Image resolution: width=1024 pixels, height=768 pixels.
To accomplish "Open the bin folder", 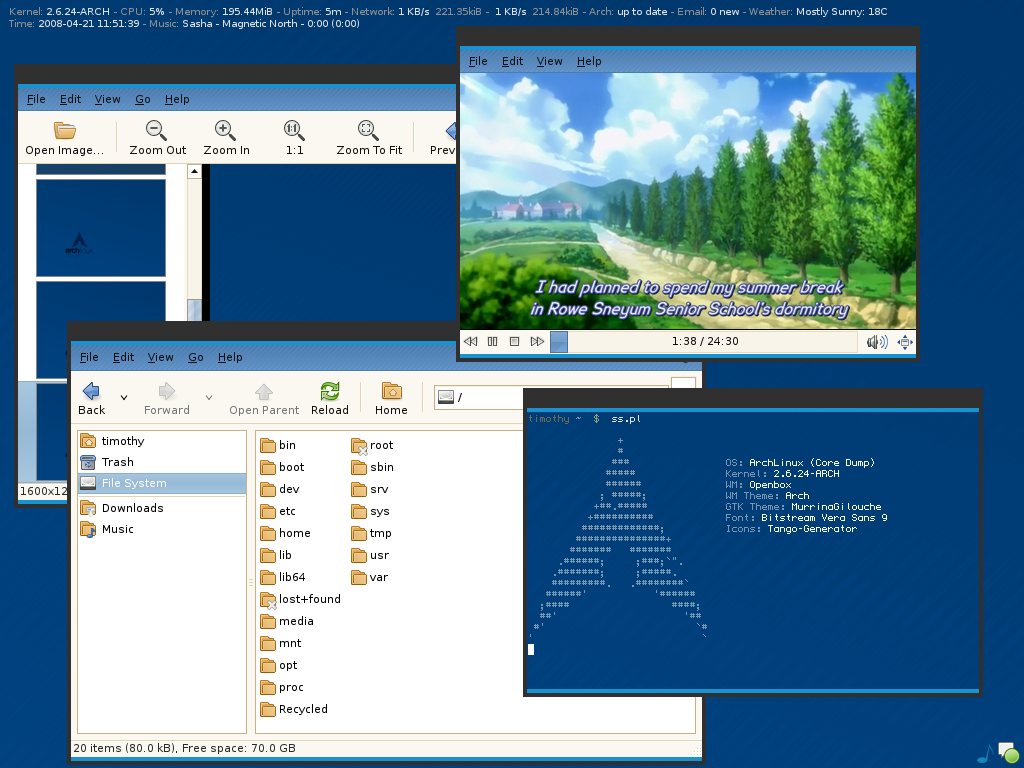I will (x=278, y=445).
